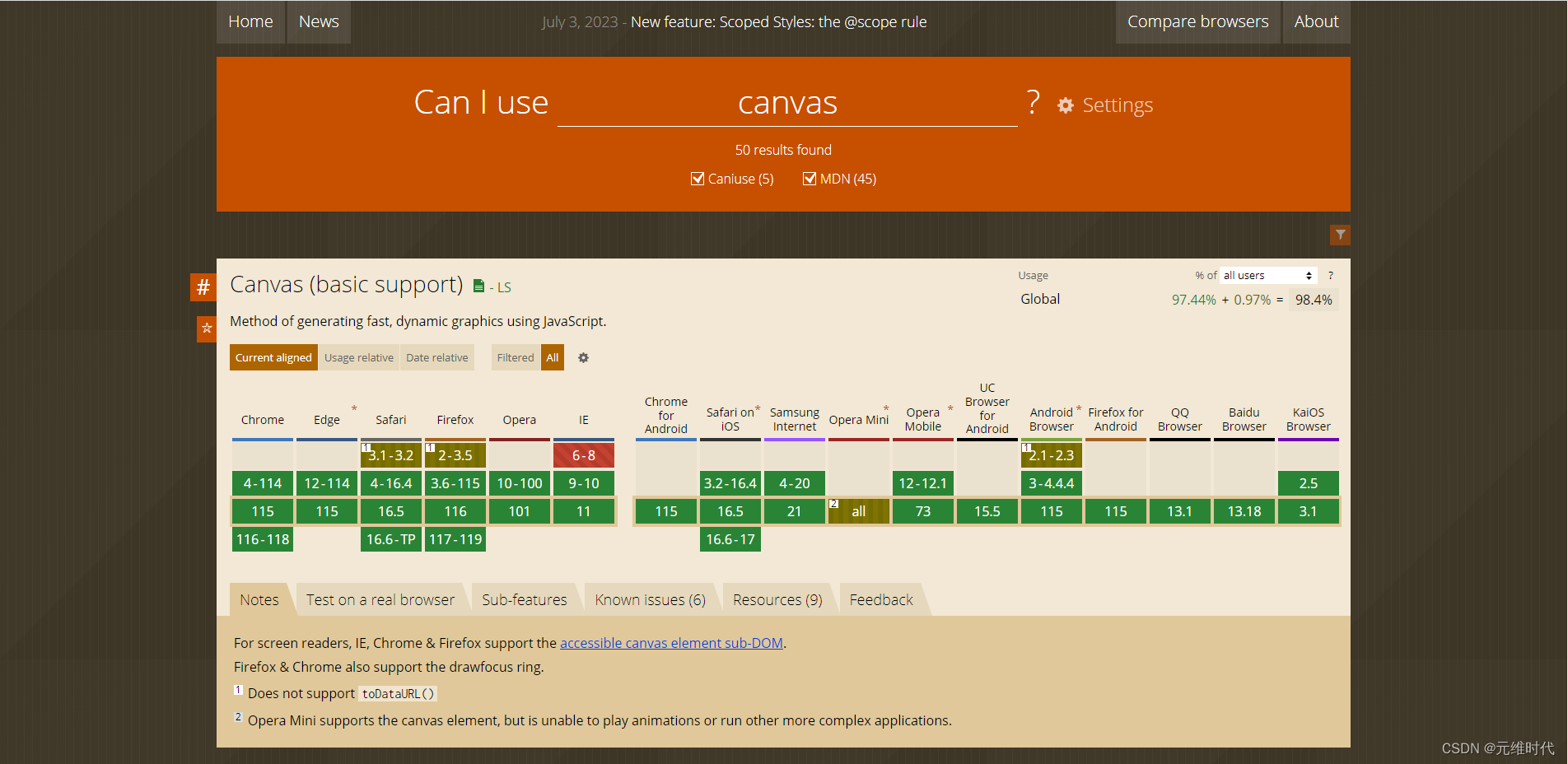Click the Samsung Internet column header
This screenshot has width=1568, height=764.
tap(795, 419)
